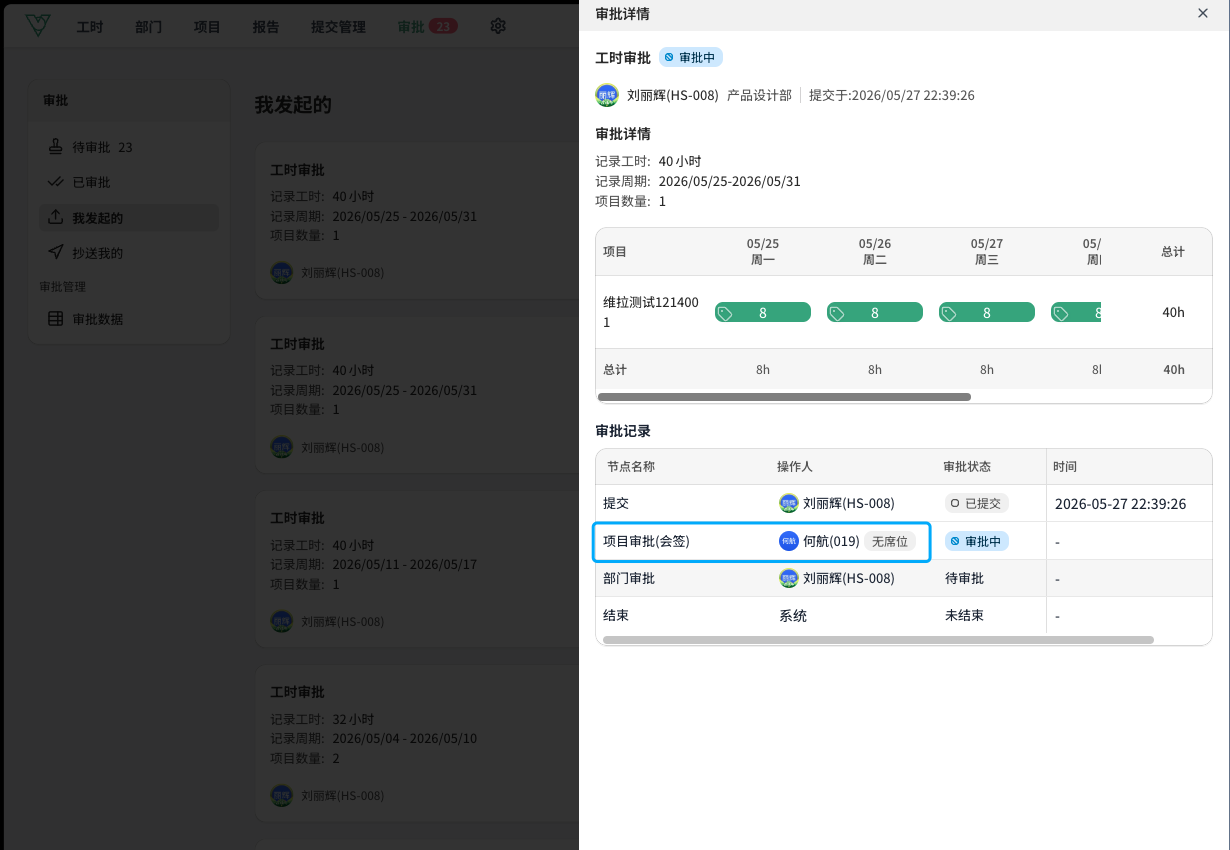Click the 抄送我的 paper plane icon
The height and width of the screenshot is (850, 1230).
[56, 253]
